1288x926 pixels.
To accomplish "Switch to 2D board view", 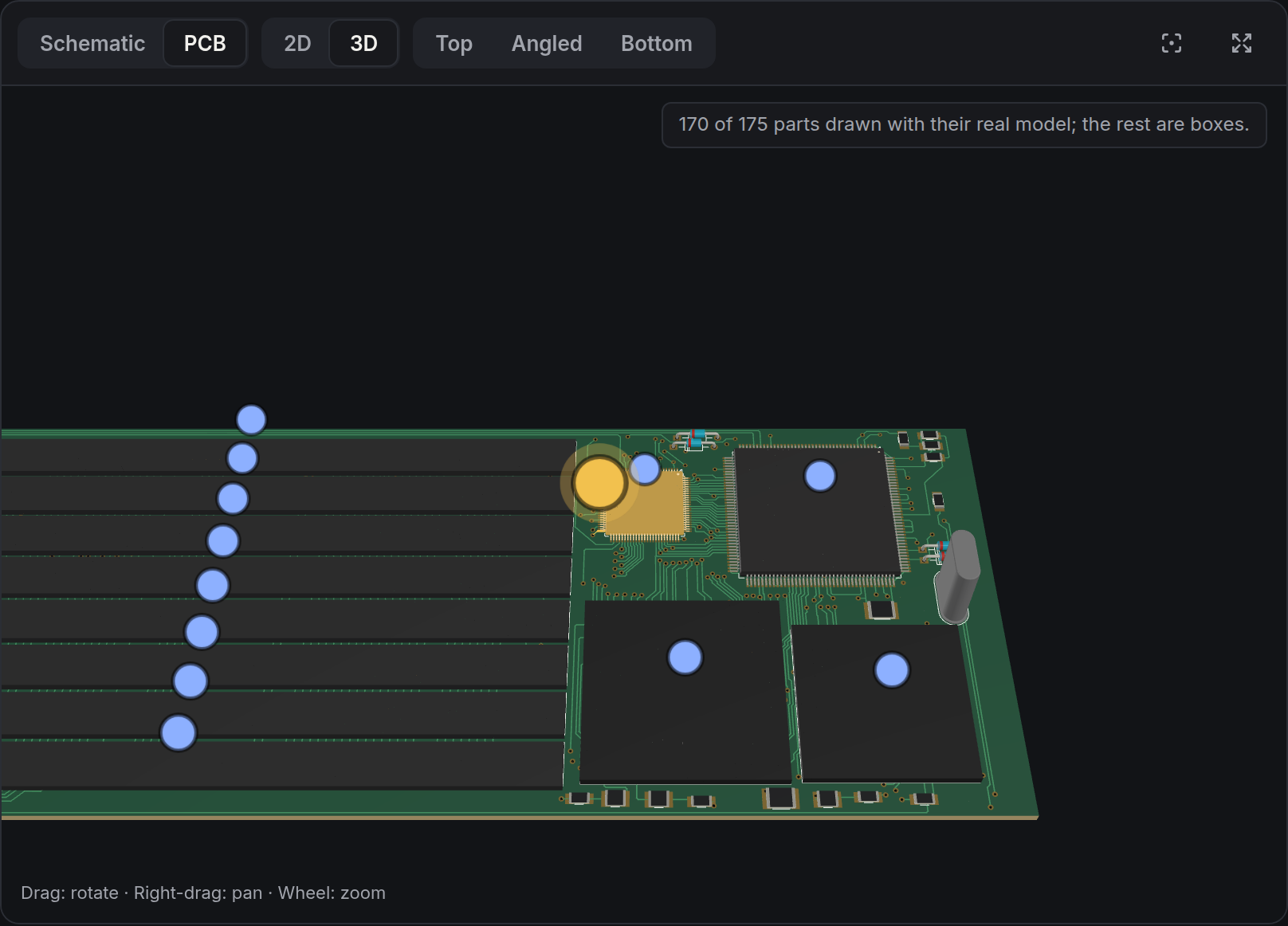I will tap(297, 43).
